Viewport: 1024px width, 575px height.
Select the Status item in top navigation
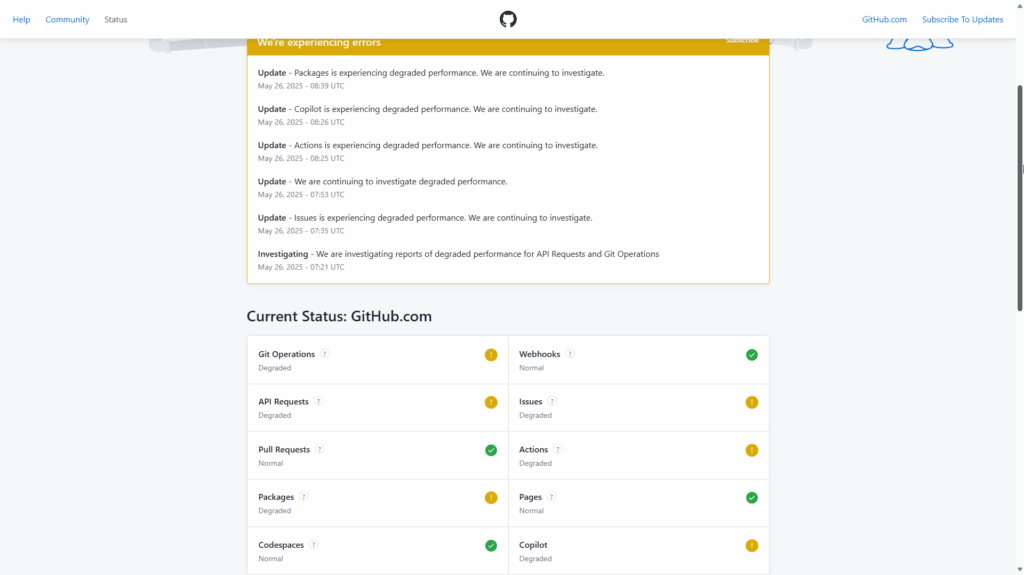tap(116, 20)
